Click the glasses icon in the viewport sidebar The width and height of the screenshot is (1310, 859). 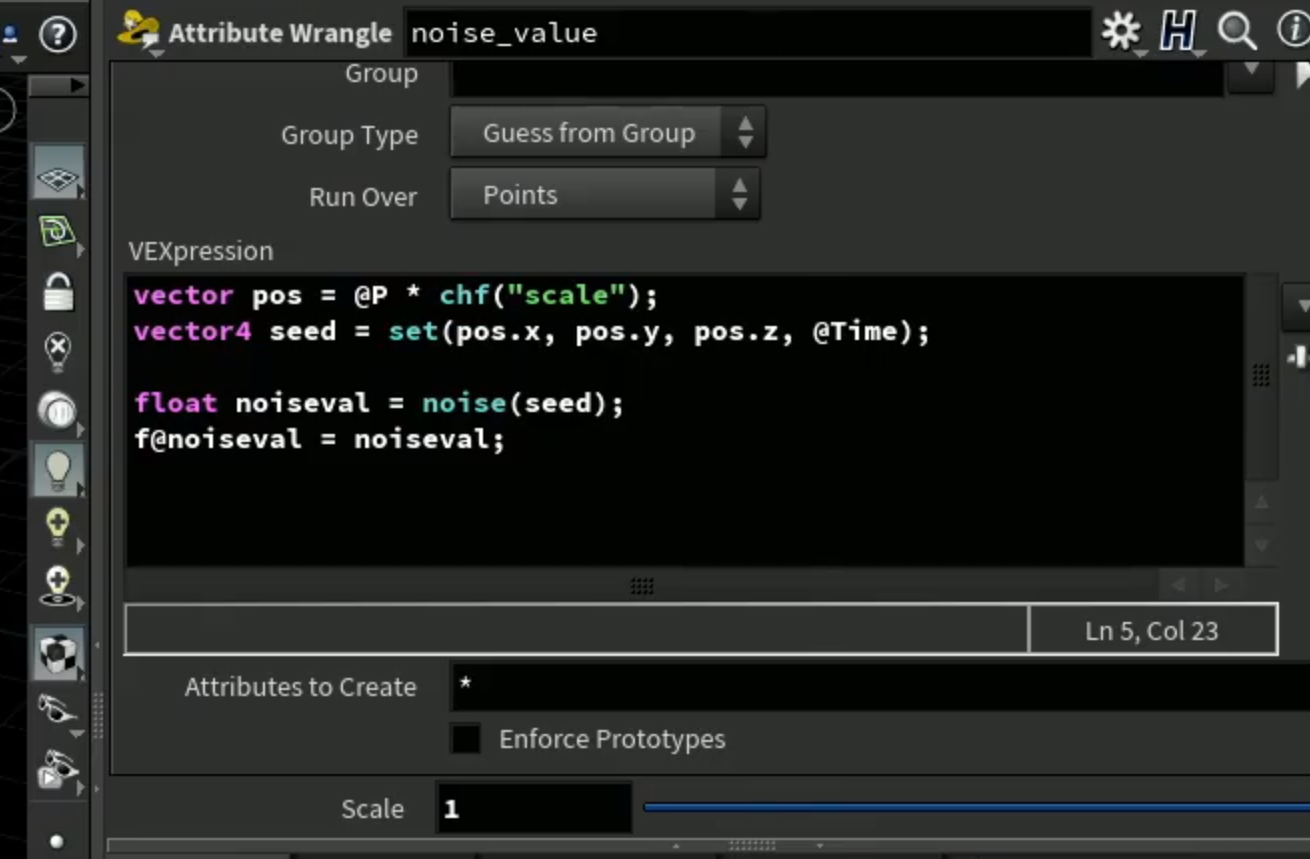[x=58, y=711]
